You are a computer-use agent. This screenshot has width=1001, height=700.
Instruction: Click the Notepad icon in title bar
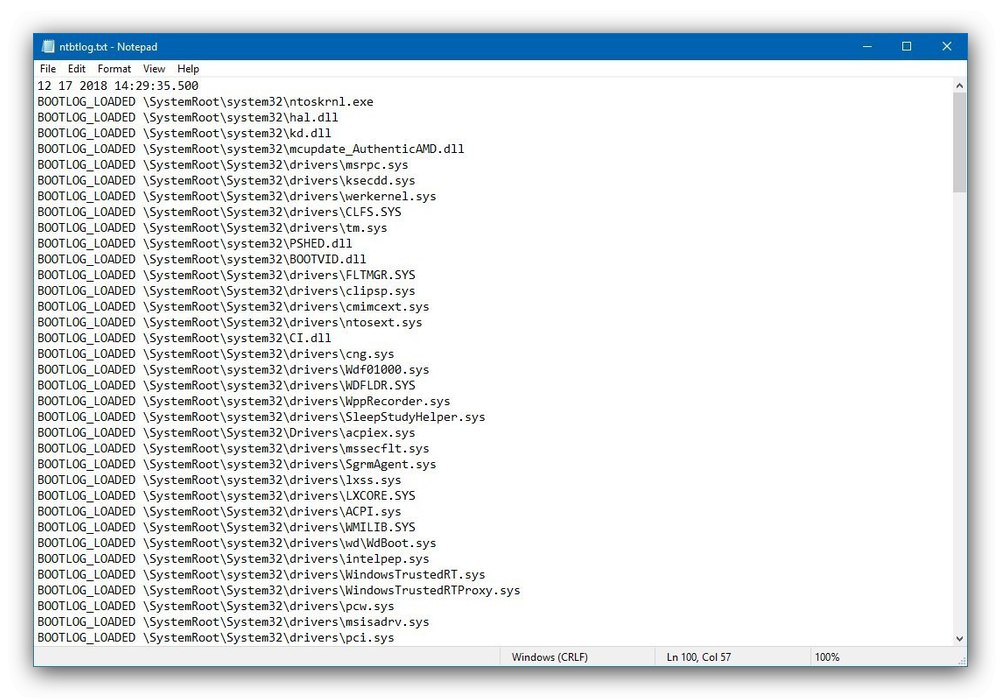pyautogui.click(x=48, y=47)
